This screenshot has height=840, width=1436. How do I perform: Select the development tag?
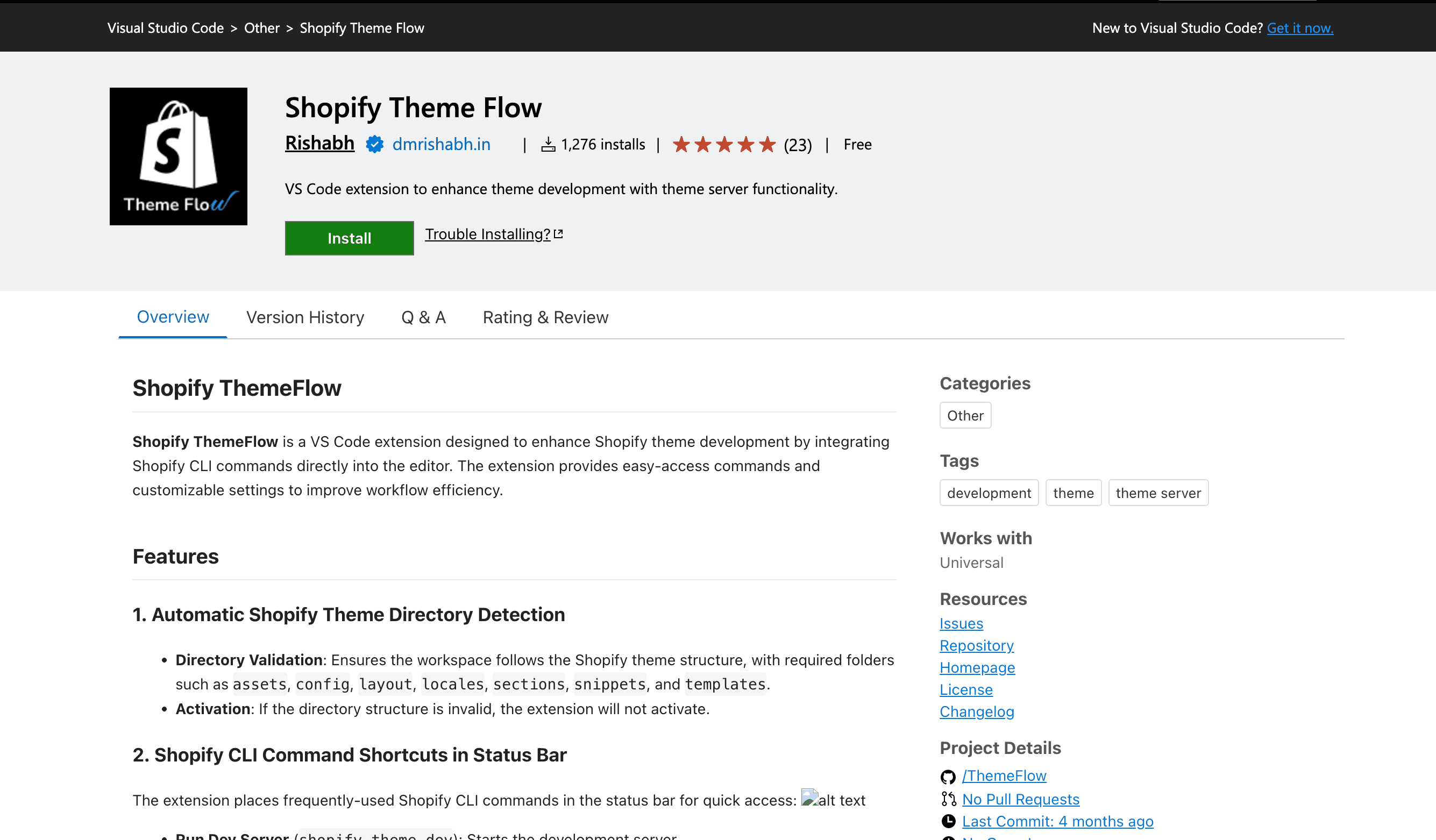click(989, 493)
